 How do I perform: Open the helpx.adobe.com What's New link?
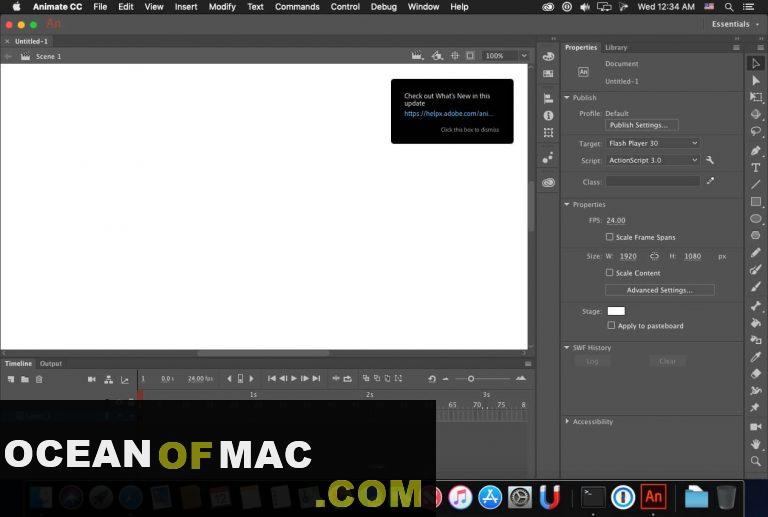(x=448, y=114)
